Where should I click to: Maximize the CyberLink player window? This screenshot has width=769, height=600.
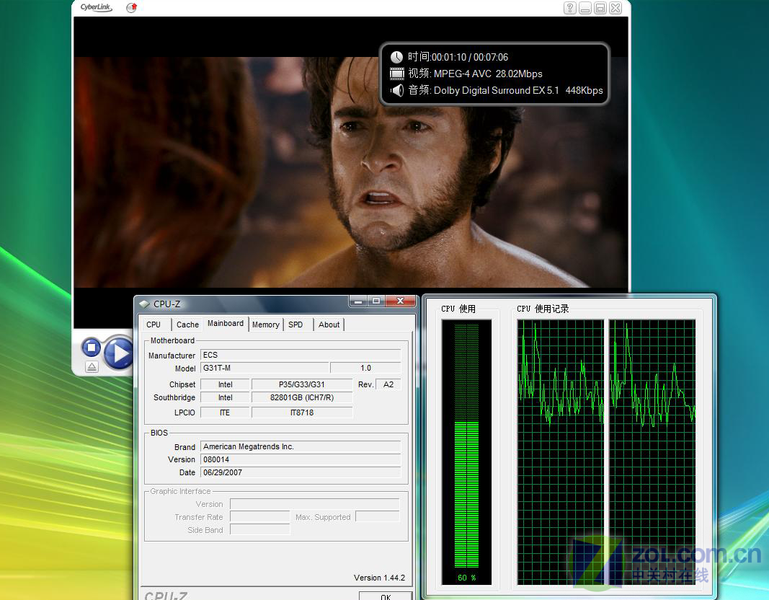[x=600, y=8]
